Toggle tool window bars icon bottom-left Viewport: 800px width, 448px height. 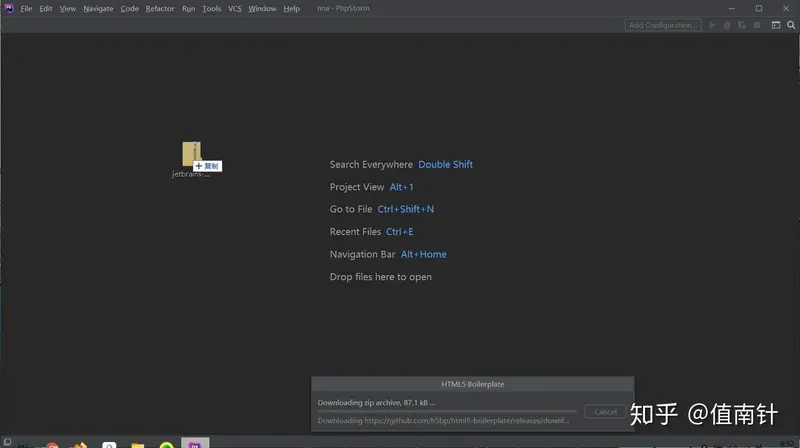coord(7,442)
